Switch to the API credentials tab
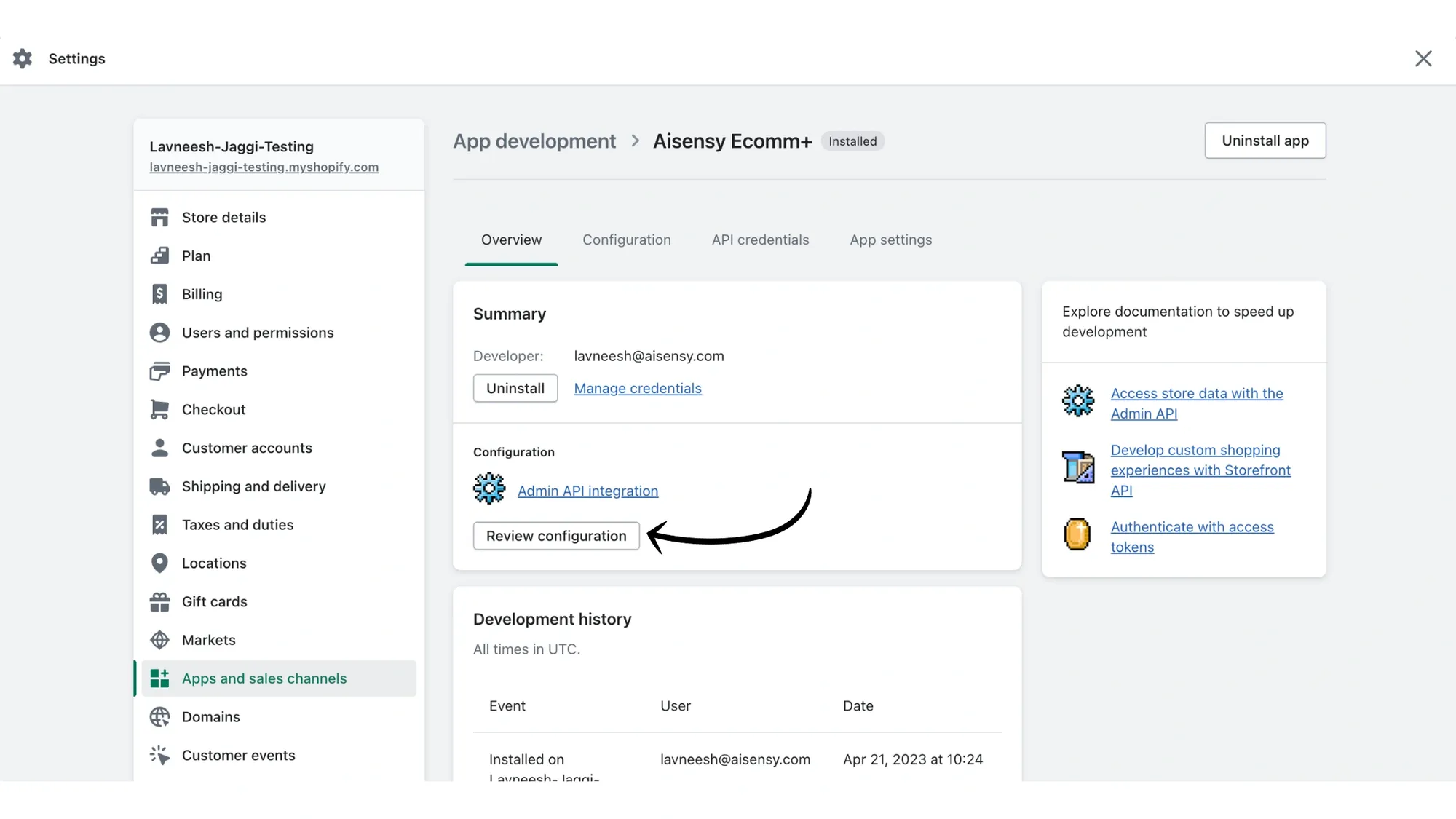 click(760, 240)
